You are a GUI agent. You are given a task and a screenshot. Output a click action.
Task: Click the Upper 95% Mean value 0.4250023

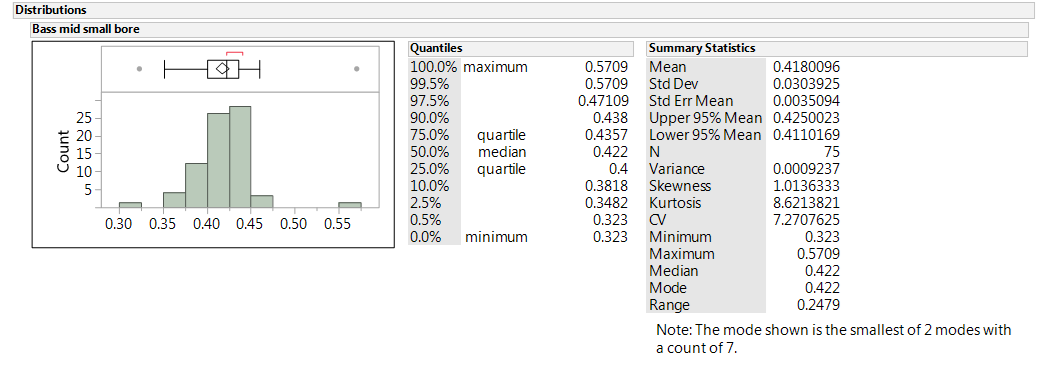click(x=806, y=118)
